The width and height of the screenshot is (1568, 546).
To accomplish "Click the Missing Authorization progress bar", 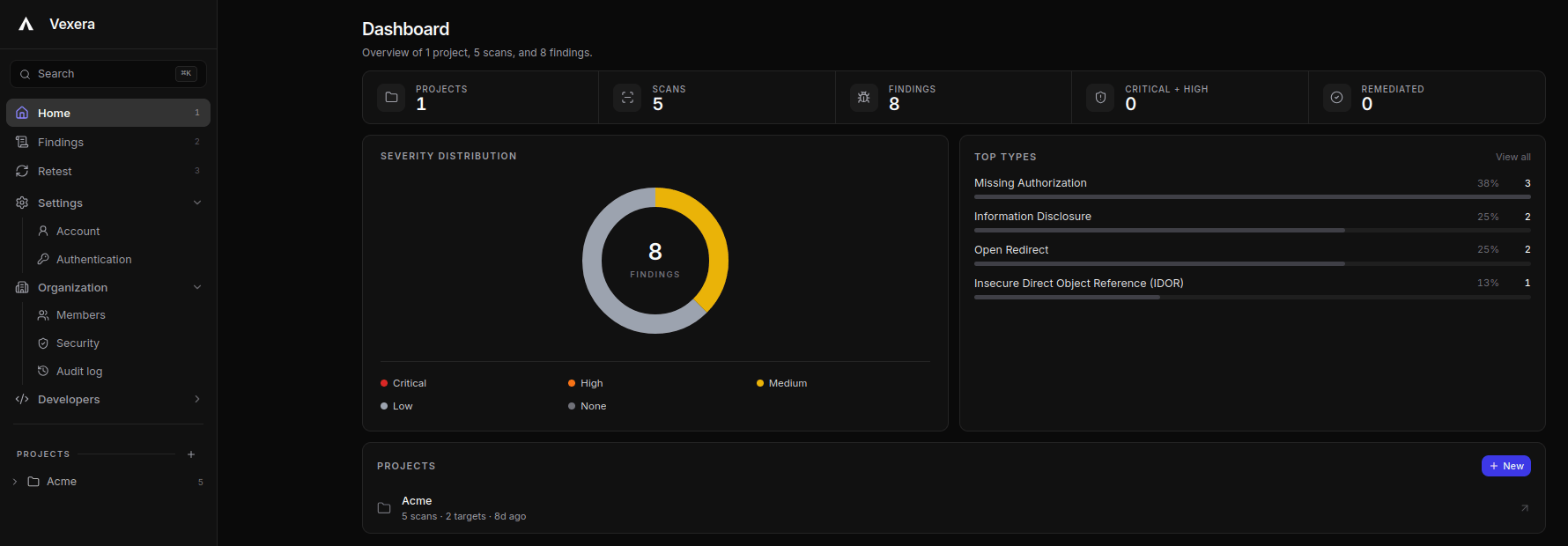I will click(x=1253, y=197).
